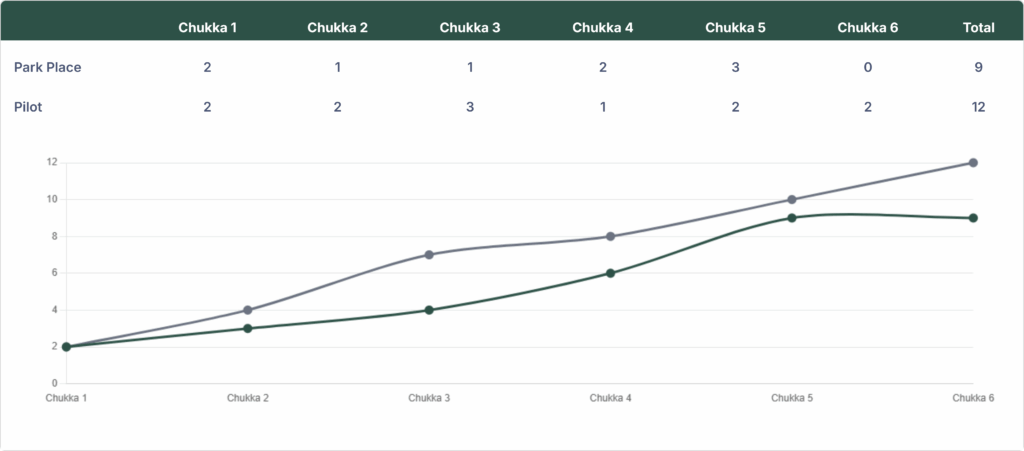Image resolution: width=1024 pixels, height=451 pixels.
Task: Select gray Pilot data point at Chukka 2
Action: pyautogui.click(x=247, y=310)
